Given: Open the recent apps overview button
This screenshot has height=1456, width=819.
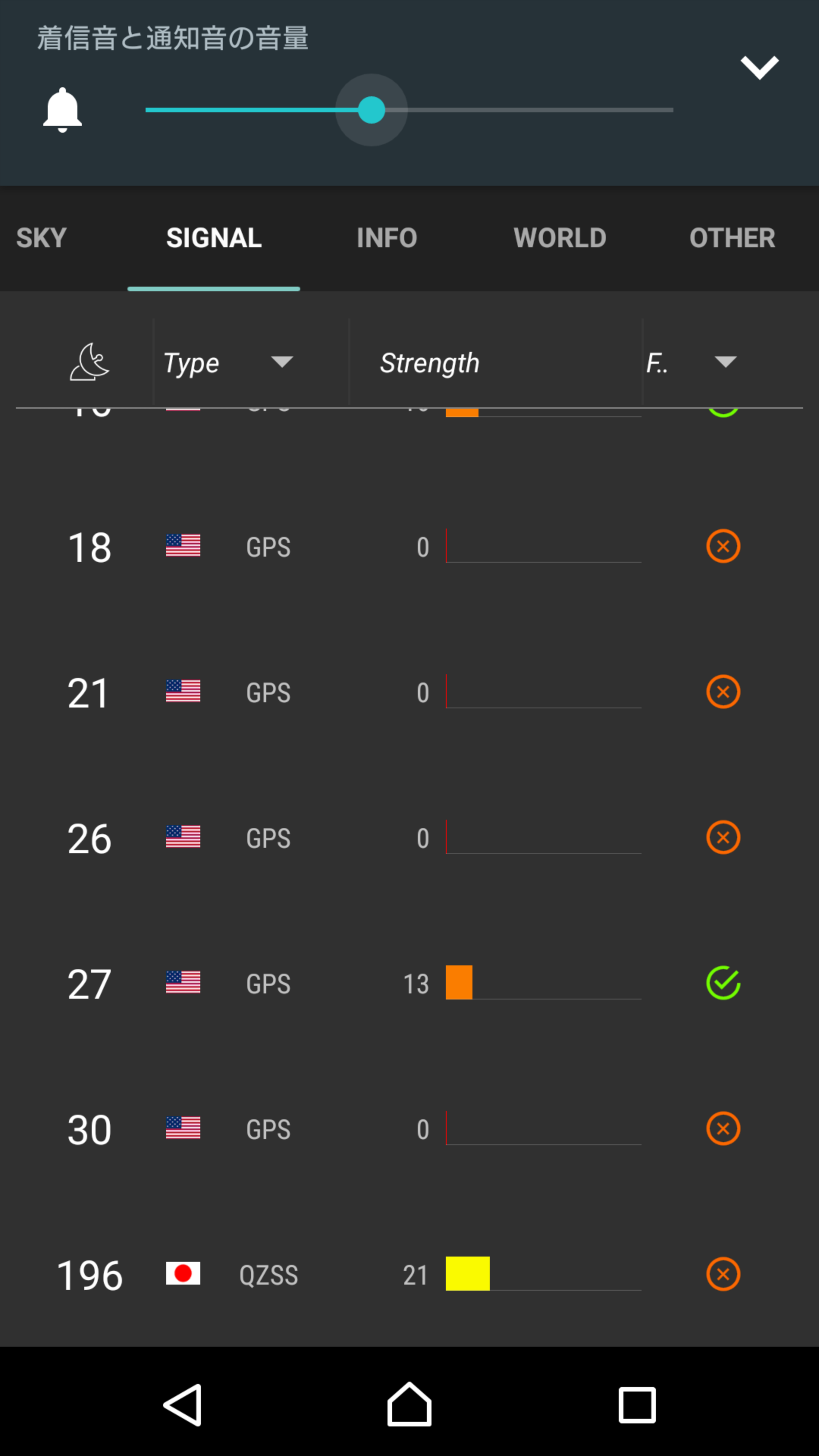Looking at the screenshot, I should [637, 1405].
